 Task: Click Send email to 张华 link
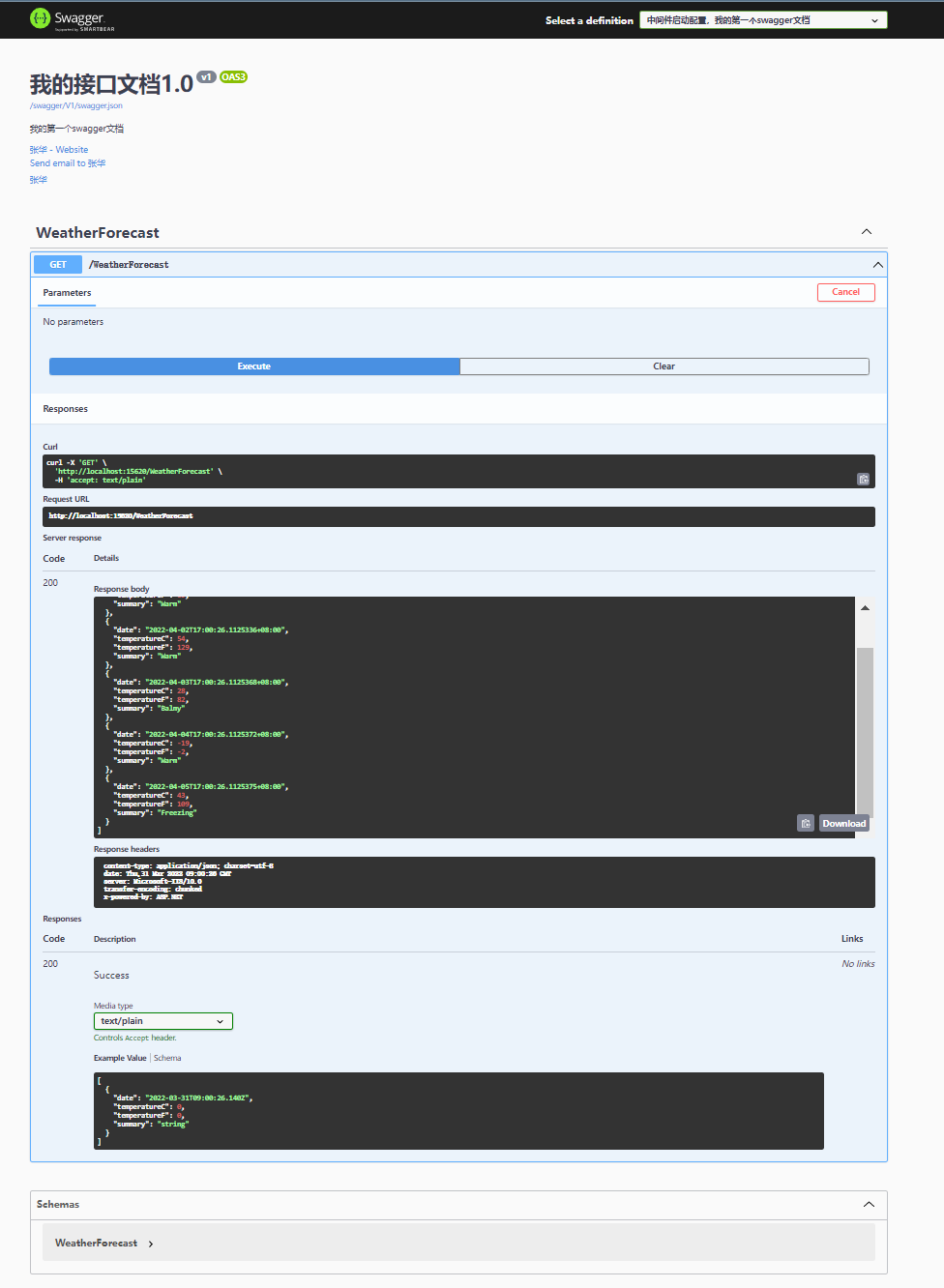pos(68,163)
